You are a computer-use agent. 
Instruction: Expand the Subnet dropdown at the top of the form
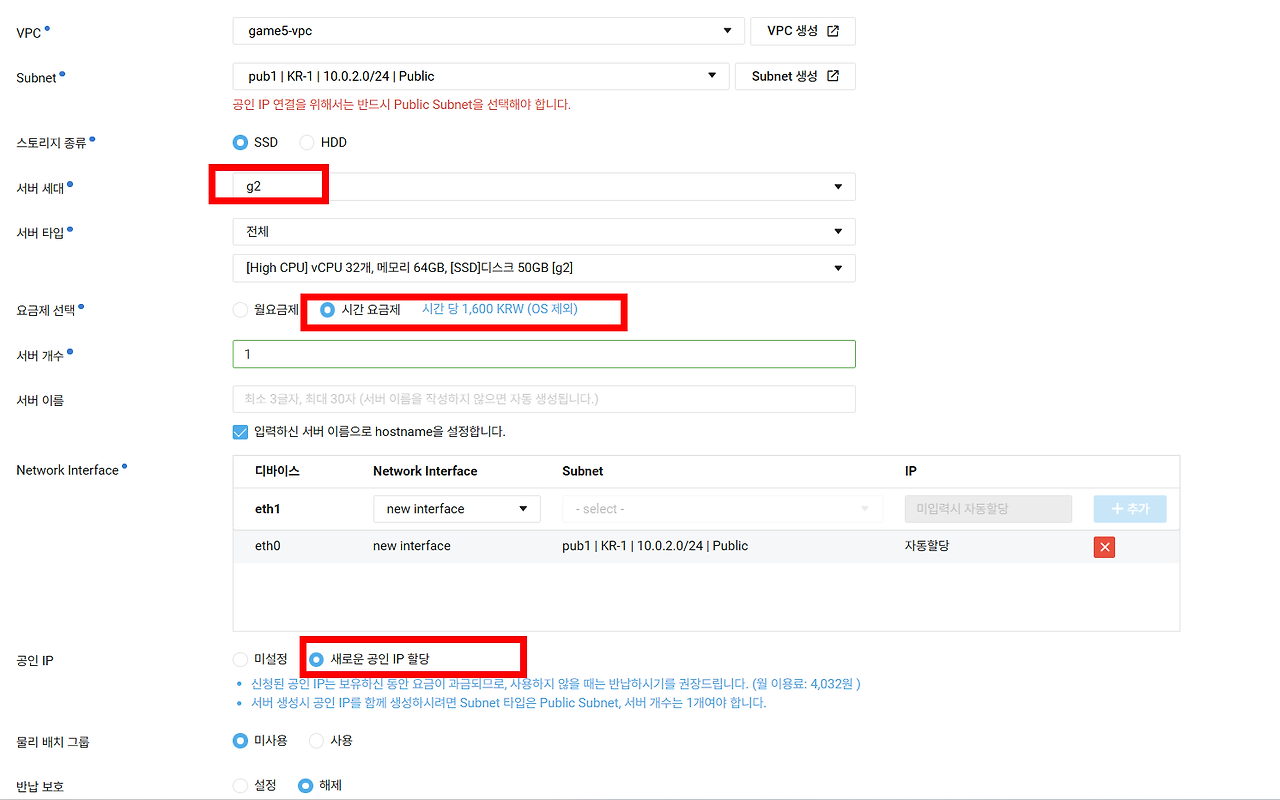(x=481, y=76)
